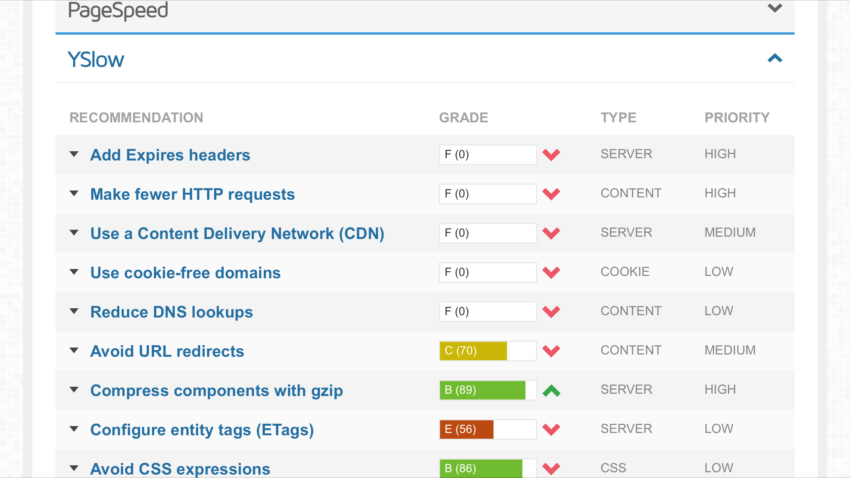Screen dimensions: 850x478
Task: Click the PRIORITY column header
Action: pos(737,118)
